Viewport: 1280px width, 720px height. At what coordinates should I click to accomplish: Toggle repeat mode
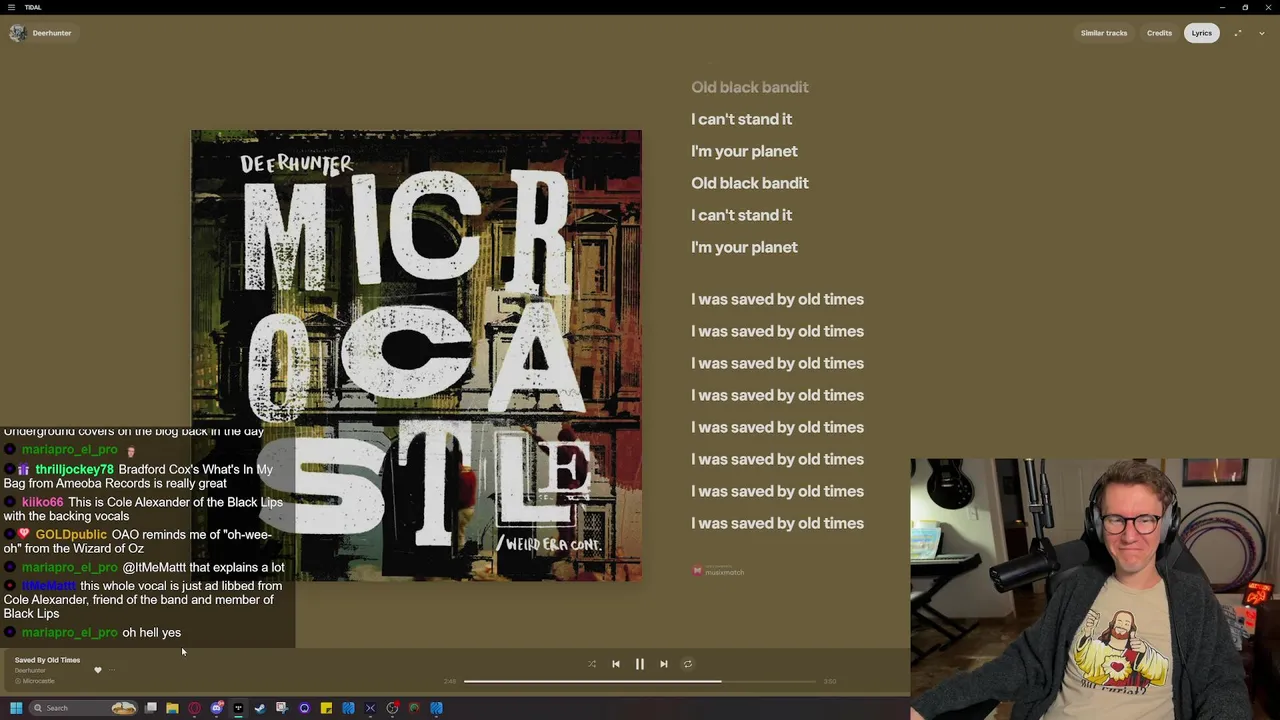click(x=688, y=664)
